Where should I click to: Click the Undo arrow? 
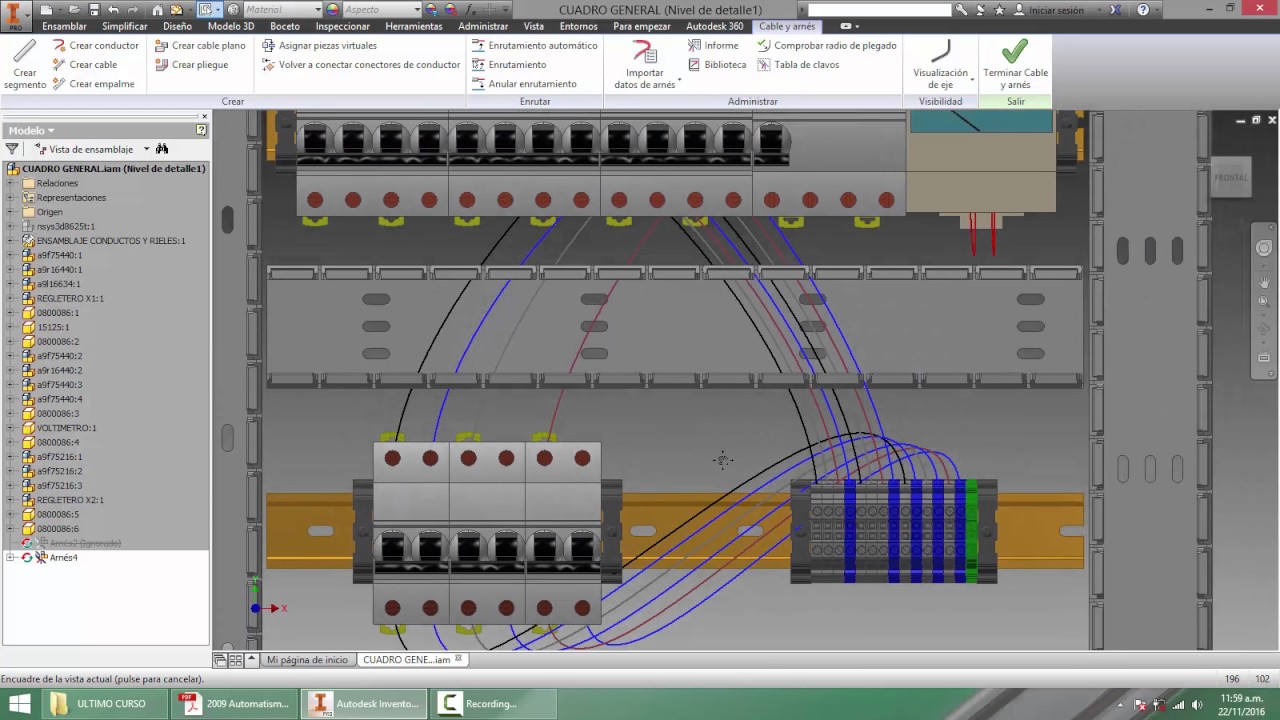point(113,10)
